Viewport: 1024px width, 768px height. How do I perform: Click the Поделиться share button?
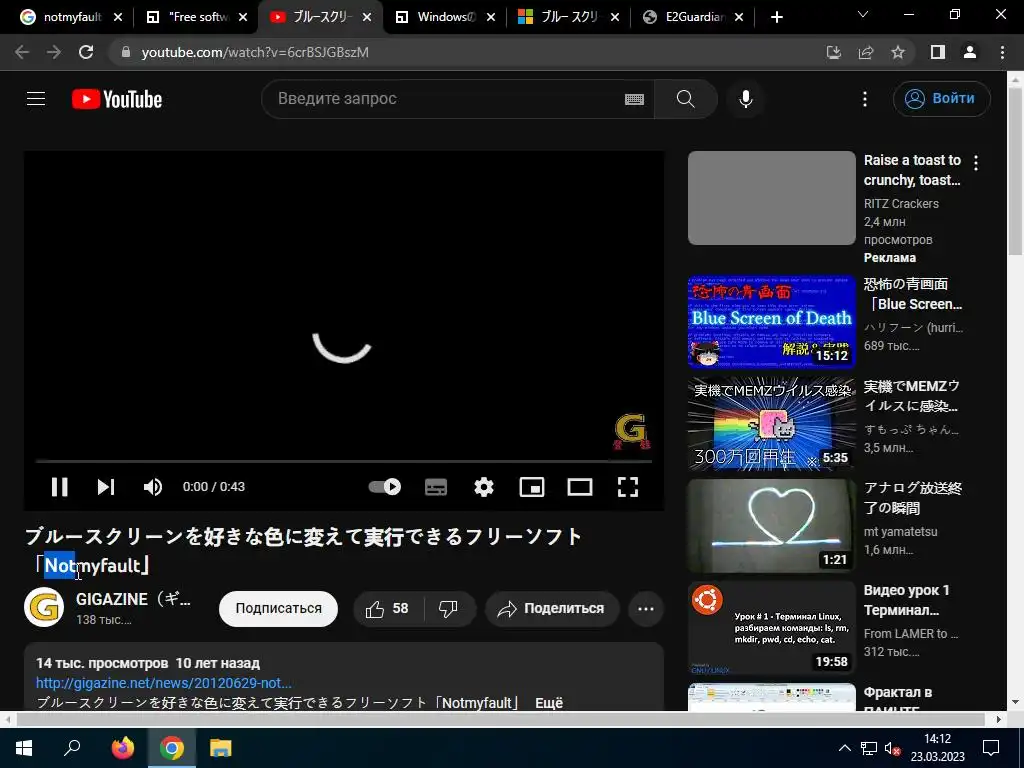552,609
